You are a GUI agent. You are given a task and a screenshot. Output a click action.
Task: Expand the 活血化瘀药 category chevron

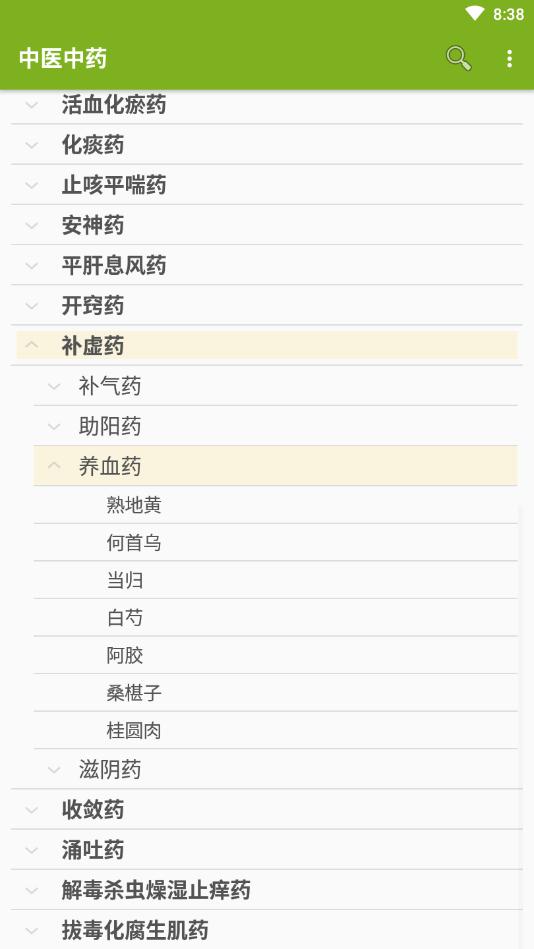tap(32, 105)
